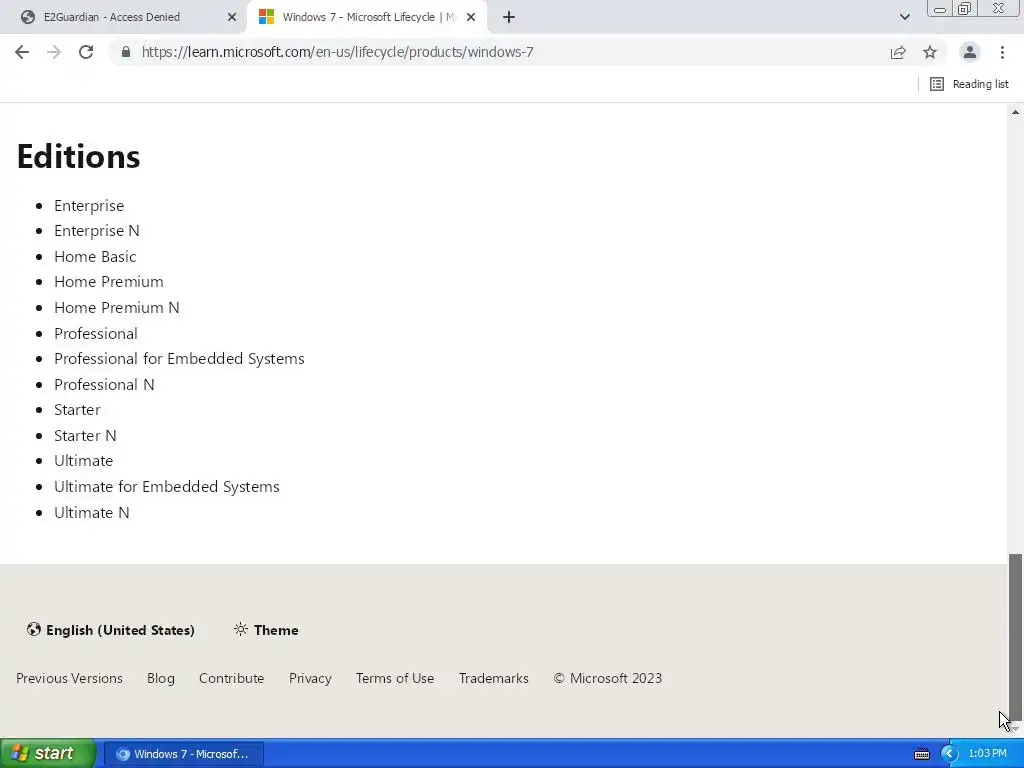Open the Privacy link
This screenshot has height=768, width=1024.
pos(310,678)
